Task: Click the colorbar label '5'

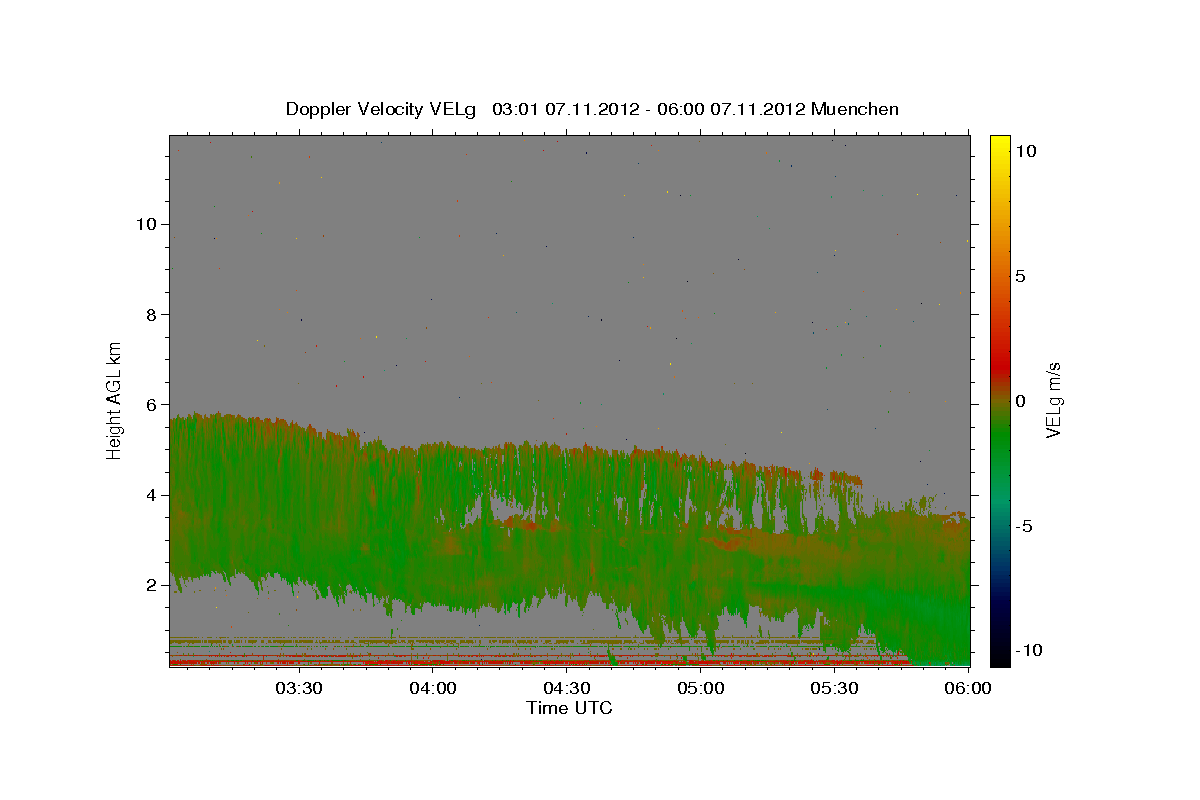Action: [1020, 276]
